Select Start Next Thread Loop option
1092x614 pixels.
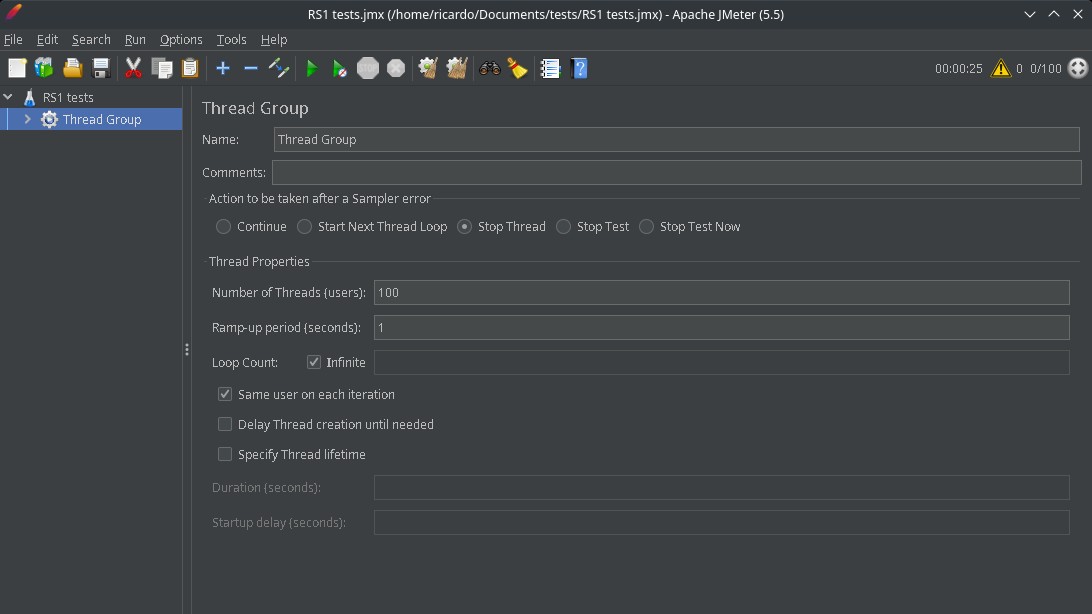pos(304,226)
